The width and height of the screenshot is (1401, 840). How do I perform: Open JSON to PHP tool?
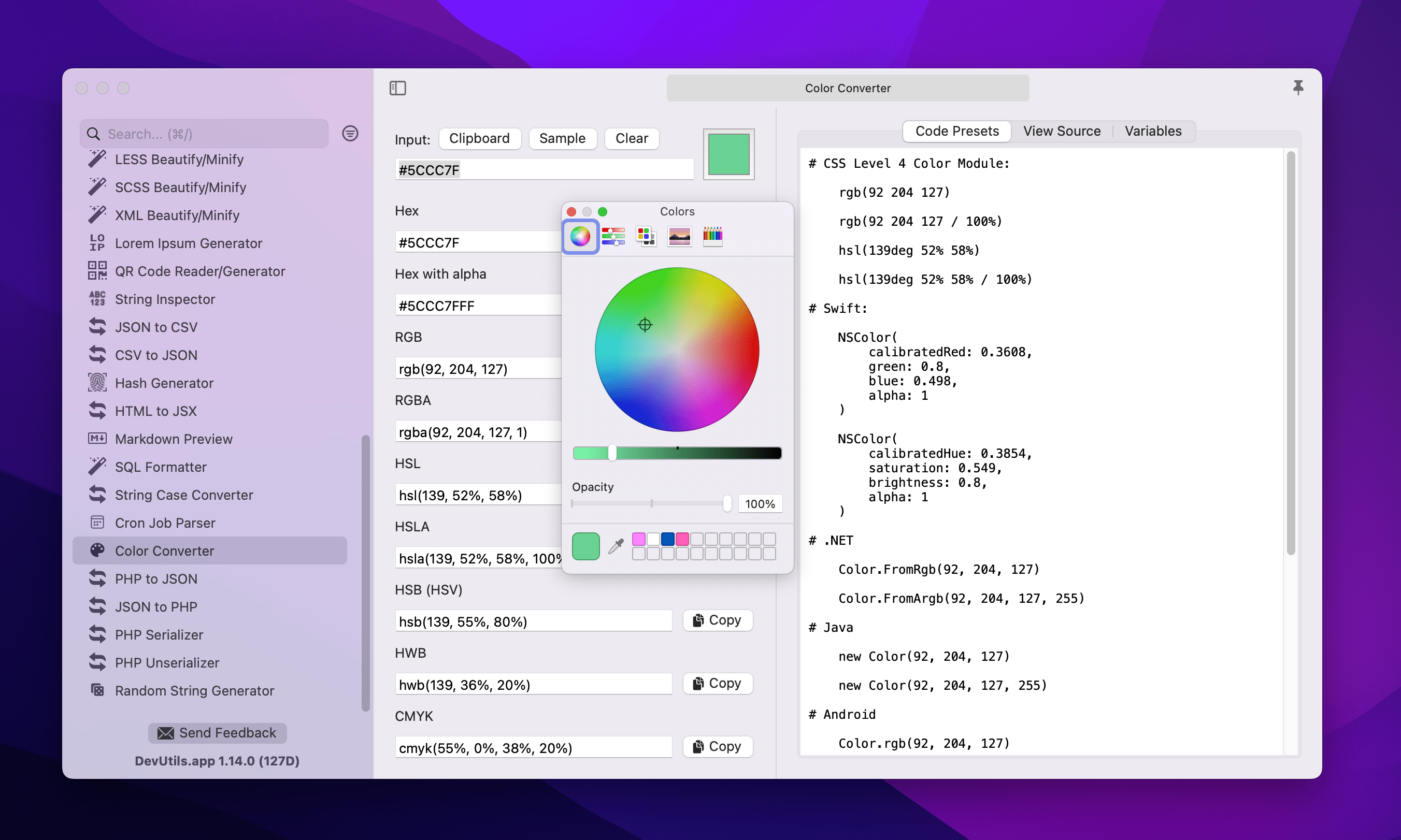click(209, 607)
